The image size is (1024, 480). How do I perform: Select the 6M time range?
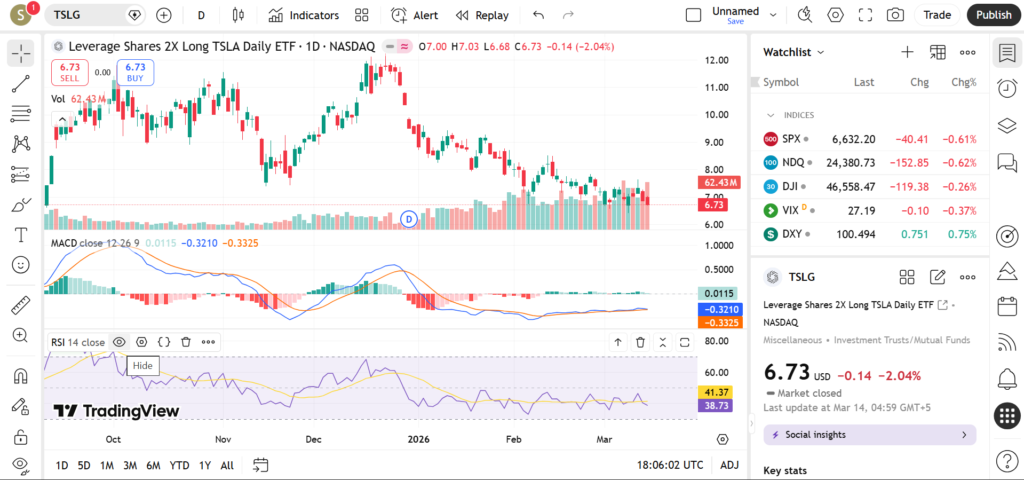pos(153,465)
